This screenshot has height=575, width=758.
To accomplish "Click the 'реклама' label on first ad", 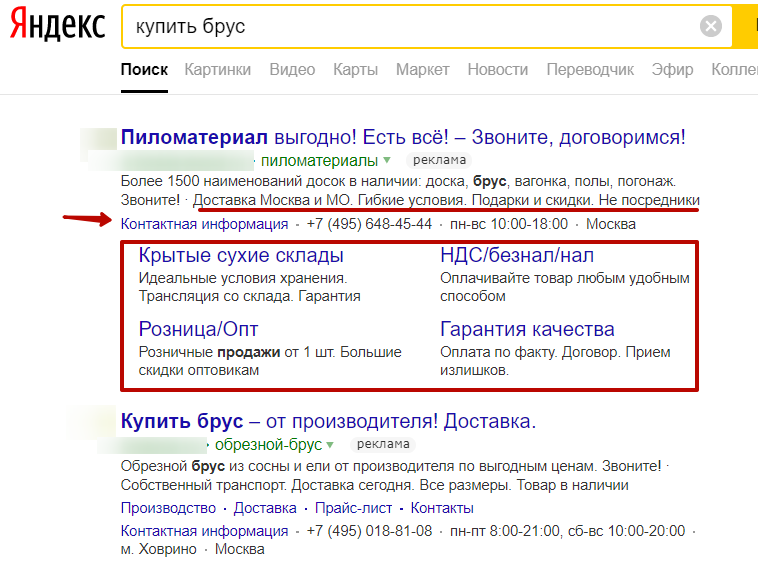I will tap(439, 160).
